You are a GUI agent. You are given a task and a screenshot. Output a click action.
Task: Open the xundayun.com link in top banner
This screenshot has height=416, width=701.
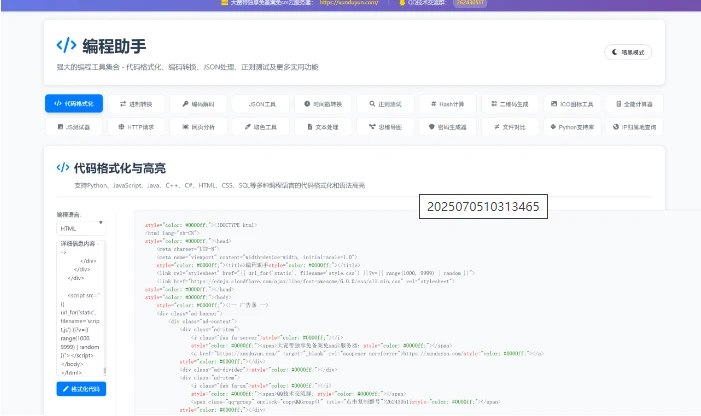(x=349, y=3)
